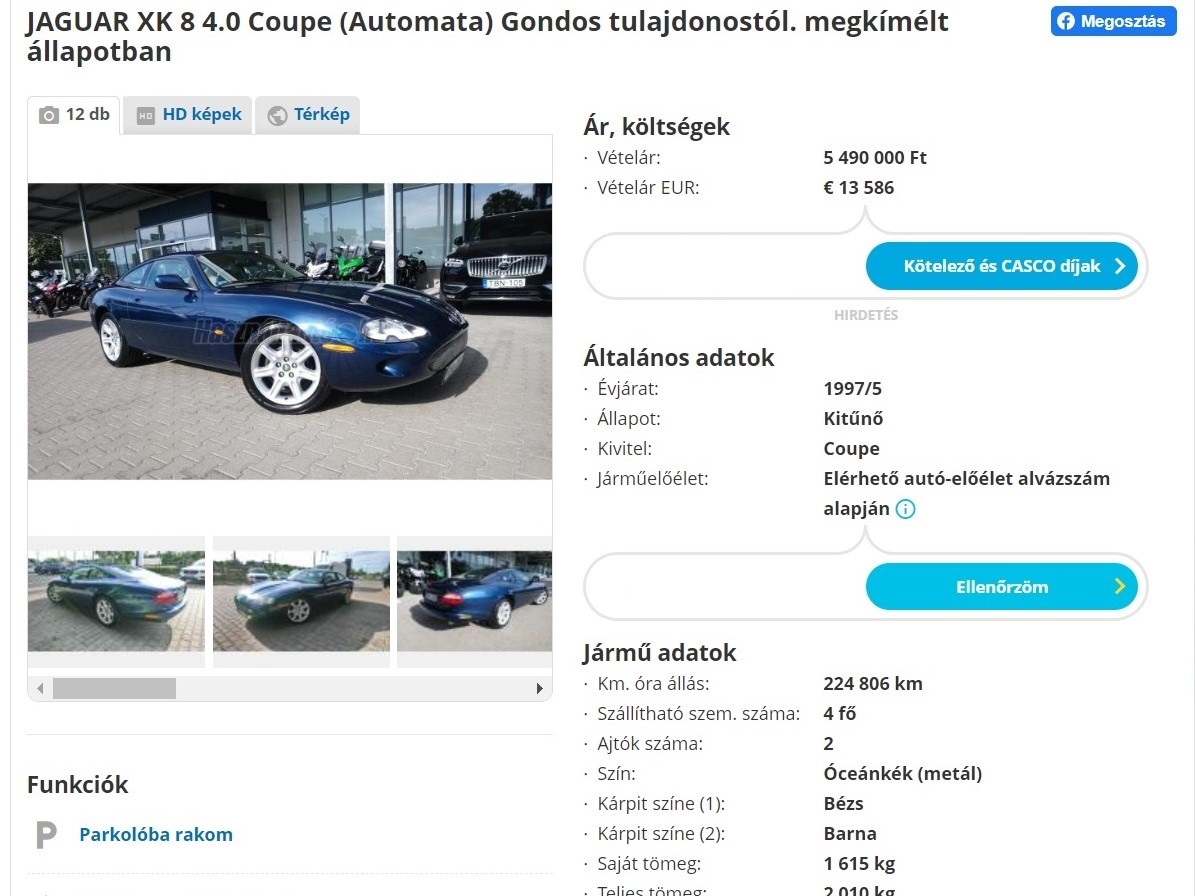Viewport: 1195px width, 896px height.
Task: Click the gallery scrollbar right arrow
Action: click(x=540, y=689)
